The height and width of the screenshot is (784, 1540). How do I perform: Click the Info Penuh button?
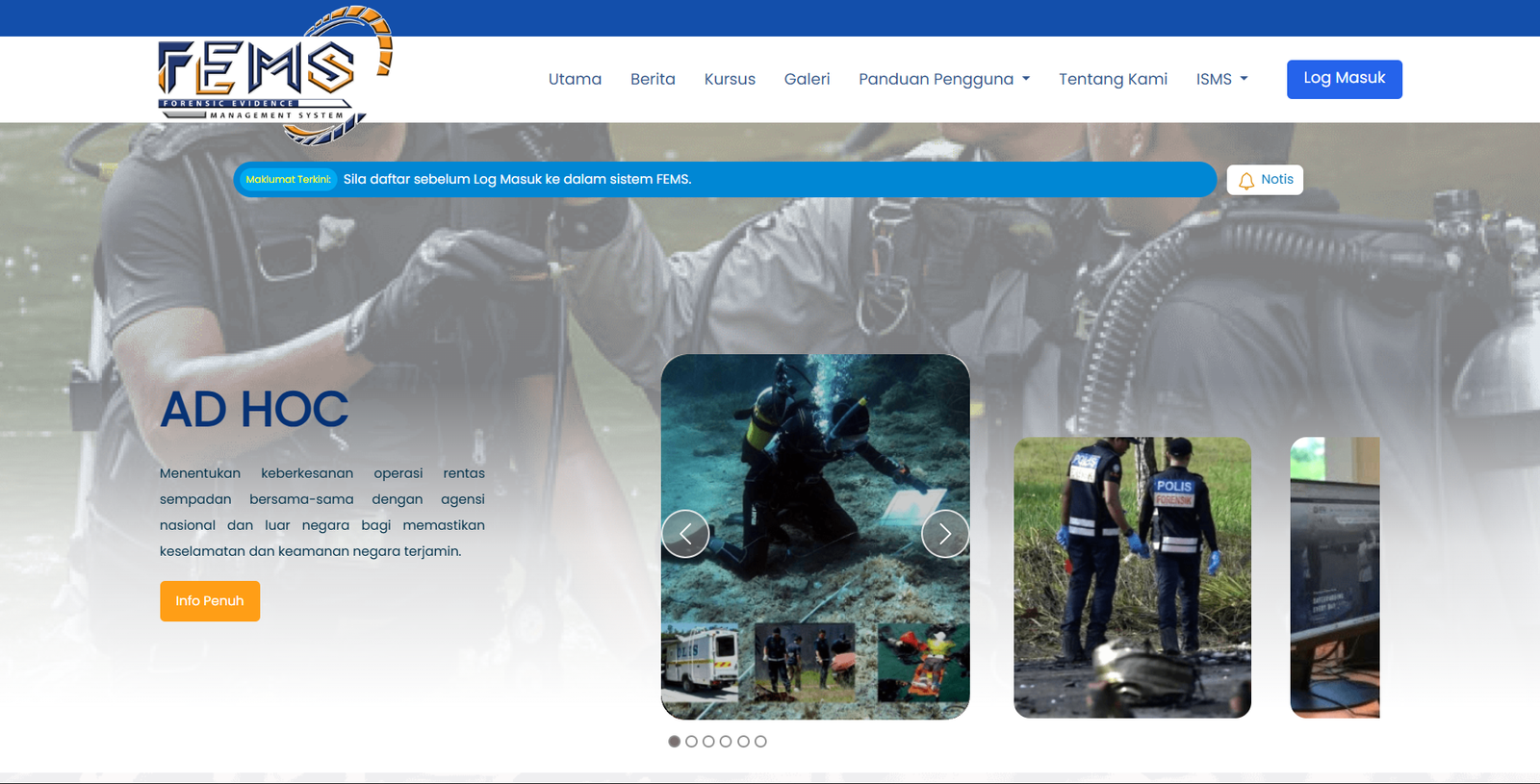point(210,601)
